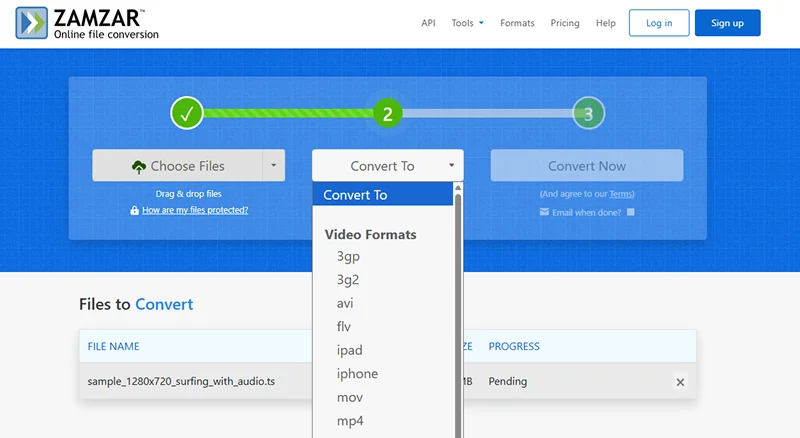Click the Convert Now button

(587, 165)
